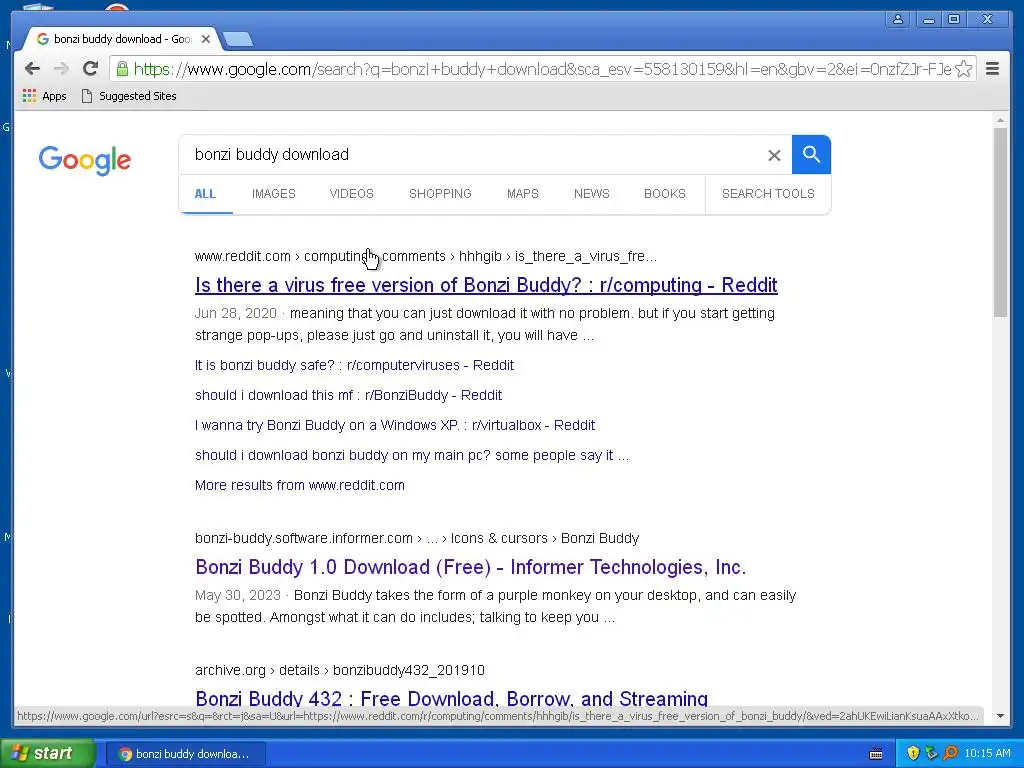Click the taskbar keyboard icon

876,754
